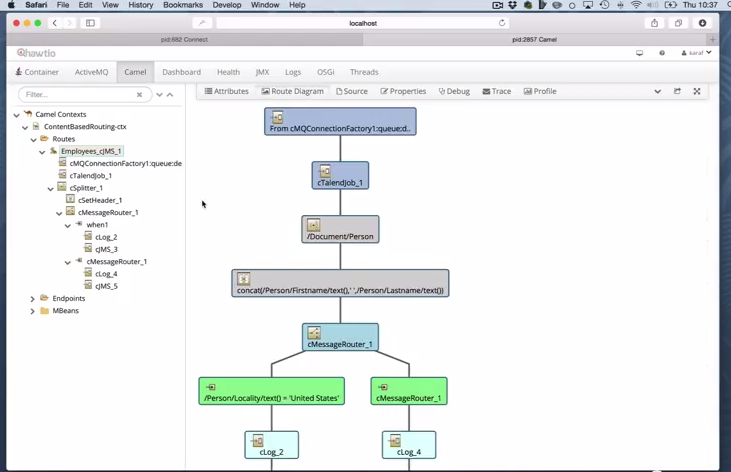Open the JMX tab
This screenshot has width=731, height=472.
click(x=262, y=72)
